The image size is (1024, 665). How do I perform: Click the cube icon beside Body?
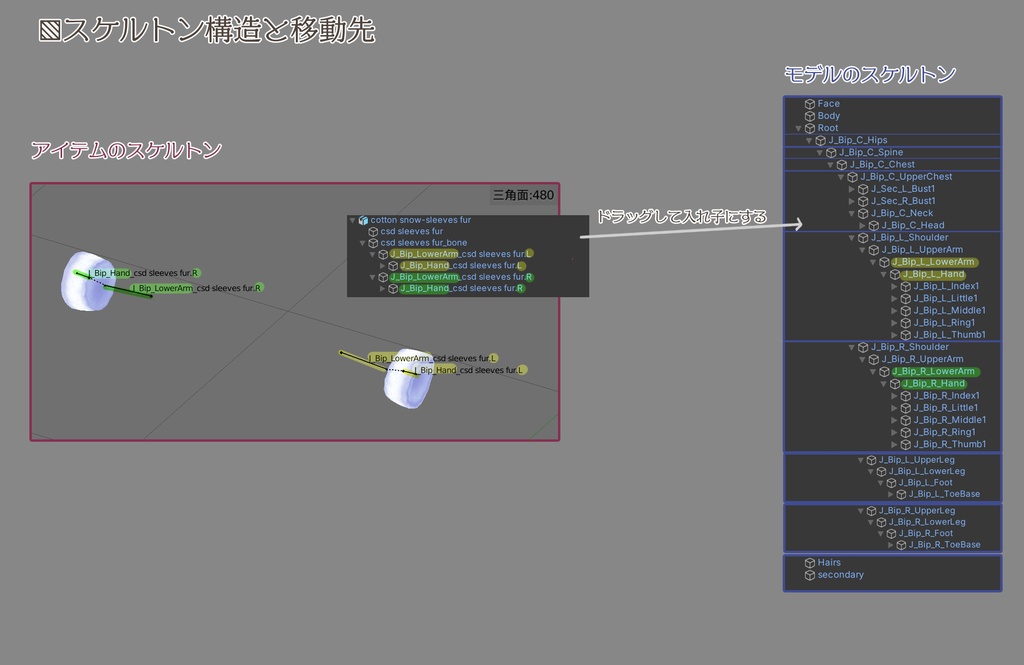click(810, 116)
